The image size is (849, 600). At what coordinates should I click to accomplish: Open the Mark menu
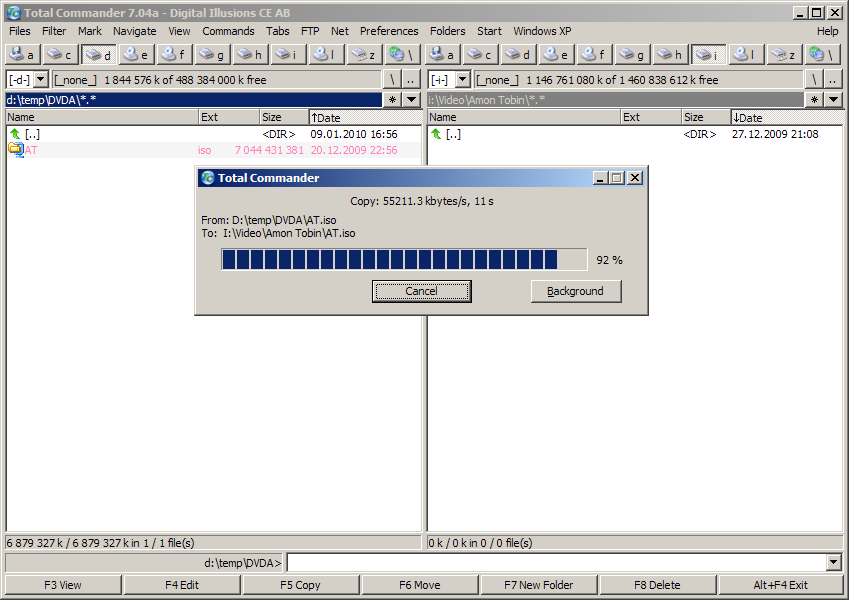click(89, 31)
